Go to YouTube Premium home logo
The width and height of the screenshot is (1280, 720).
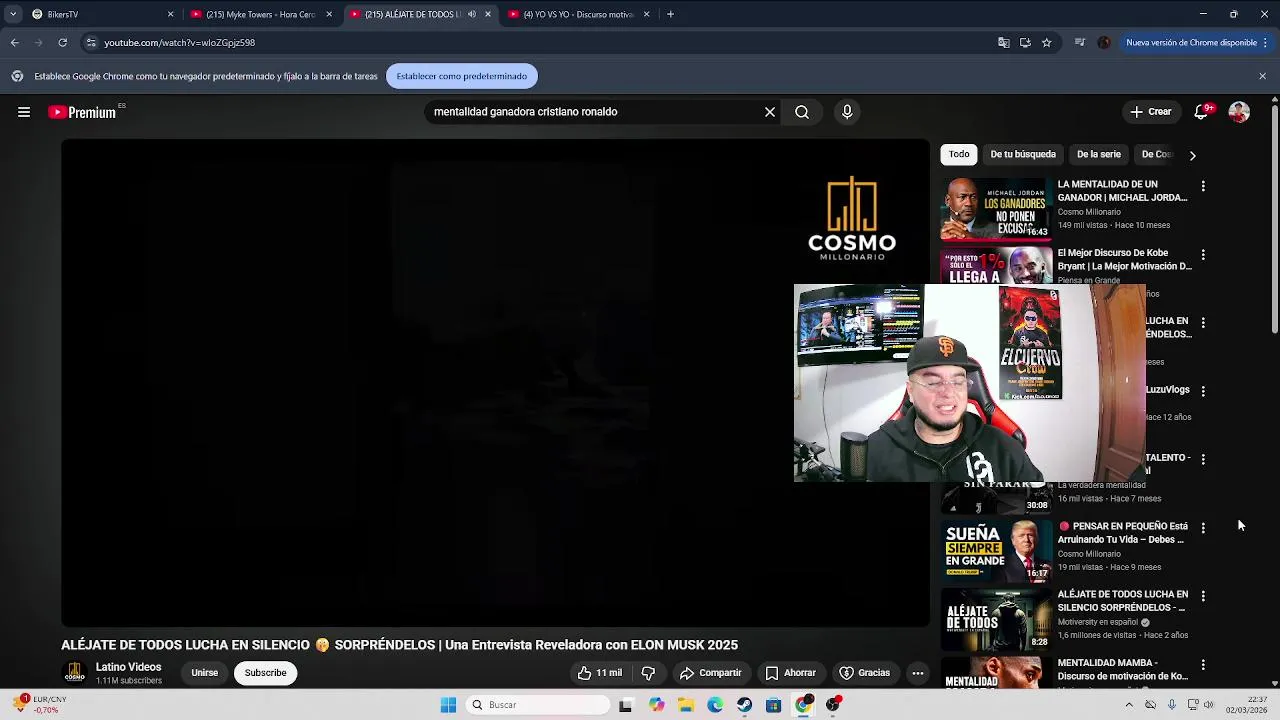[83, 112]
